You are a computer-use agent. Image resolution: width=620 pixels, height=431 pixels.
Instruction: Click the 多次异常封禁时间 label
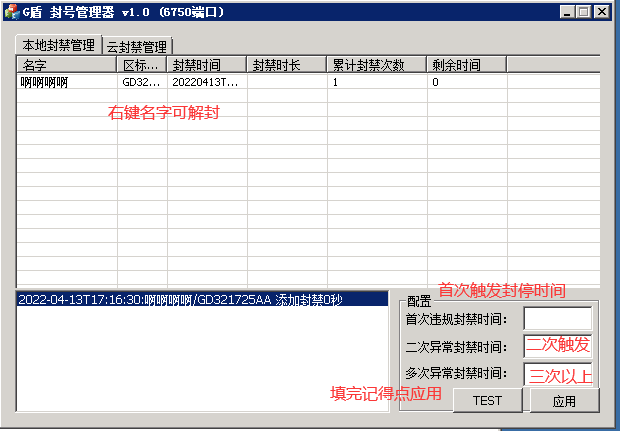(x=456, y=373)
